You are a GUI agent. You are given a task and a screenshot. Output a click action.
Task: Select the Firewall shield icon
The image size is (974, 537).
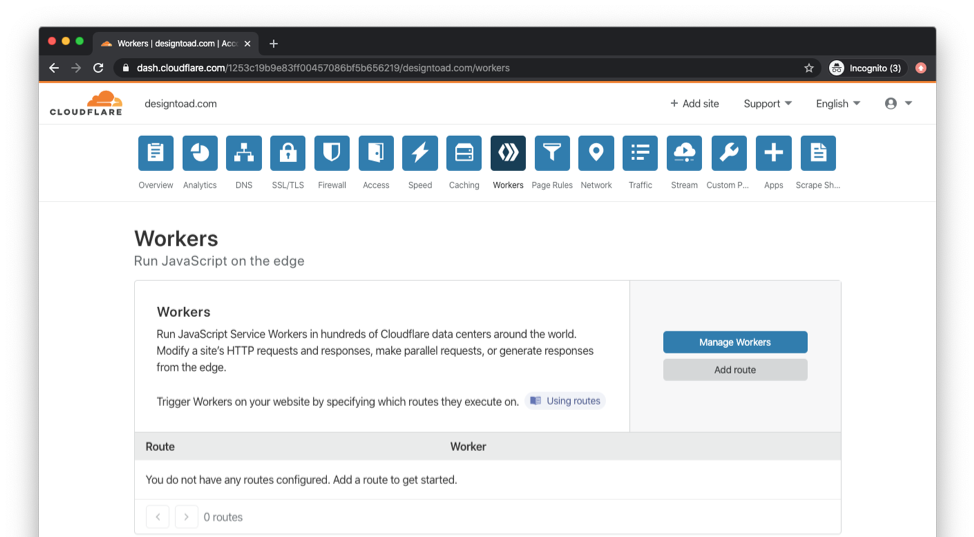[332, 153]
